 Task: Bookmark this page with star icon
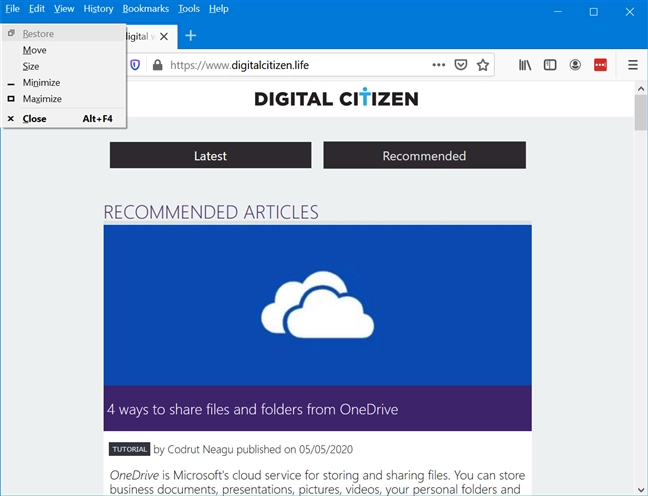(x=483, y=65)
